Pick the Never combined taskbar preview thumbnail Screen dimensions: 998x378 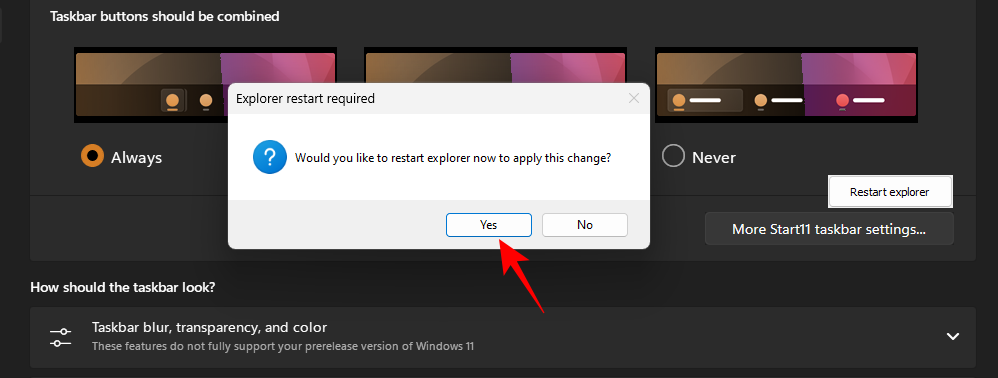pyautogui.click(x=786, y=85)
